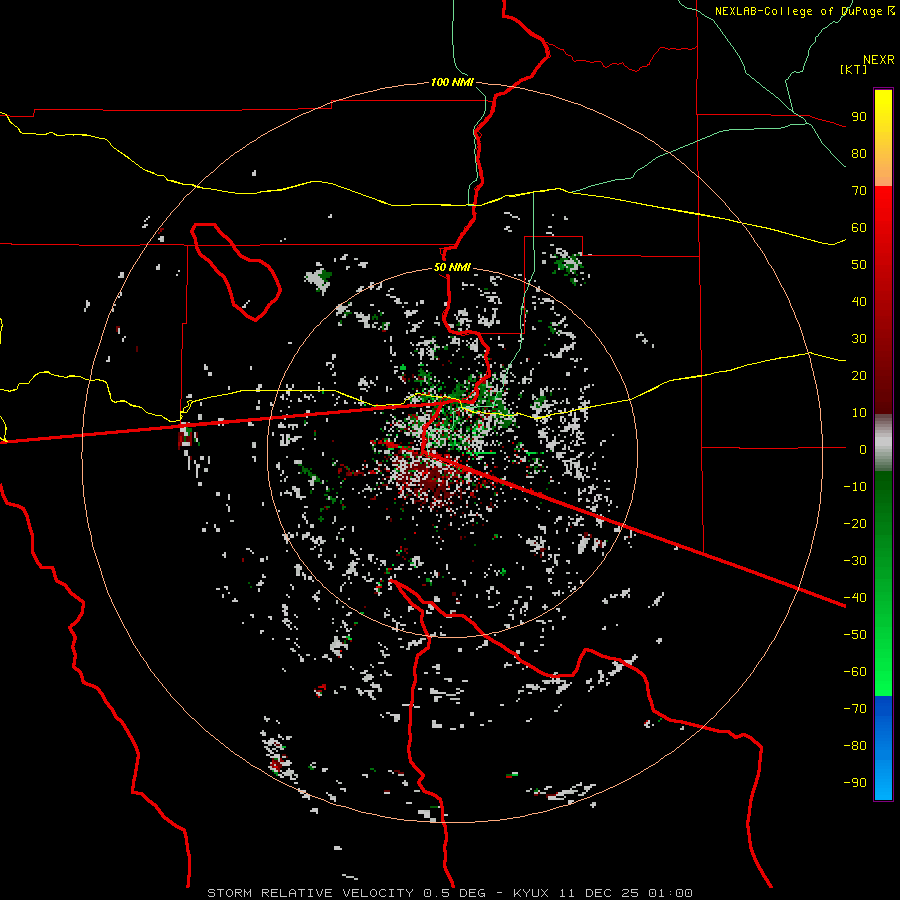900x900 pixels.
Task: Select the [KT] units label above the scale
Action: tap(854, 69)
